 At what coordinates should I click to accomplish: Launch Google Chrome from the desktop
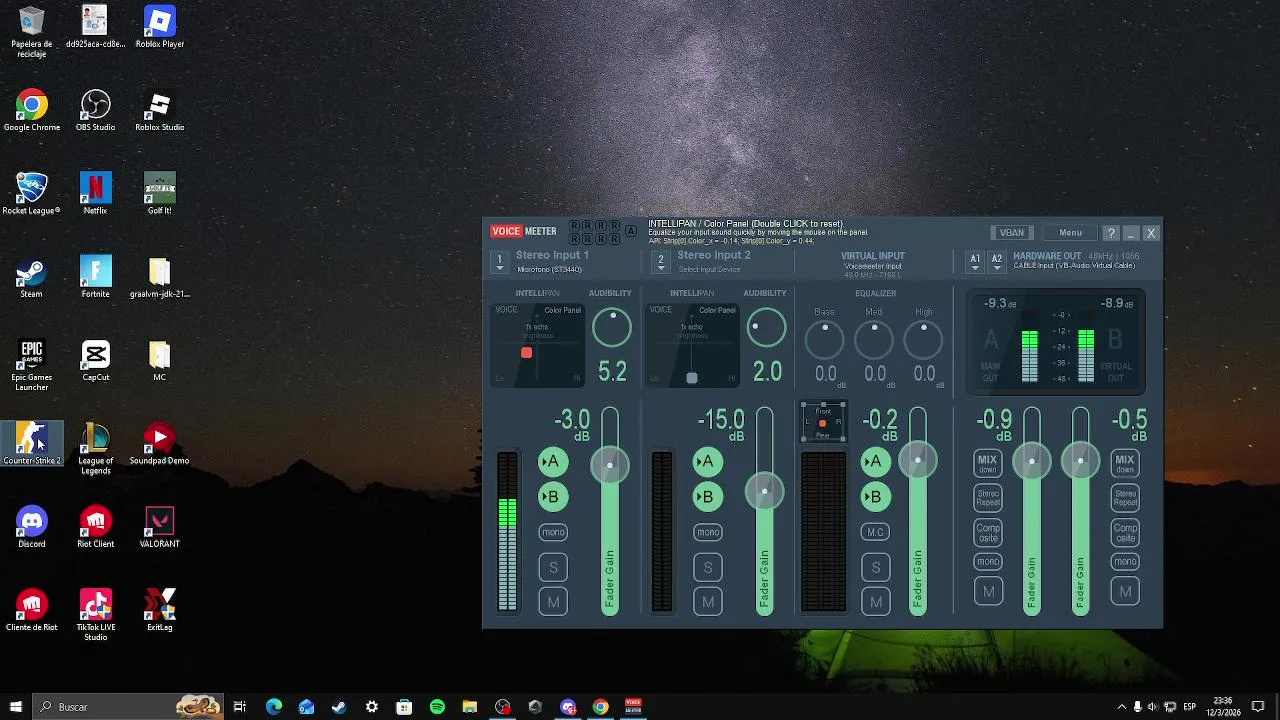pos(32,111)
